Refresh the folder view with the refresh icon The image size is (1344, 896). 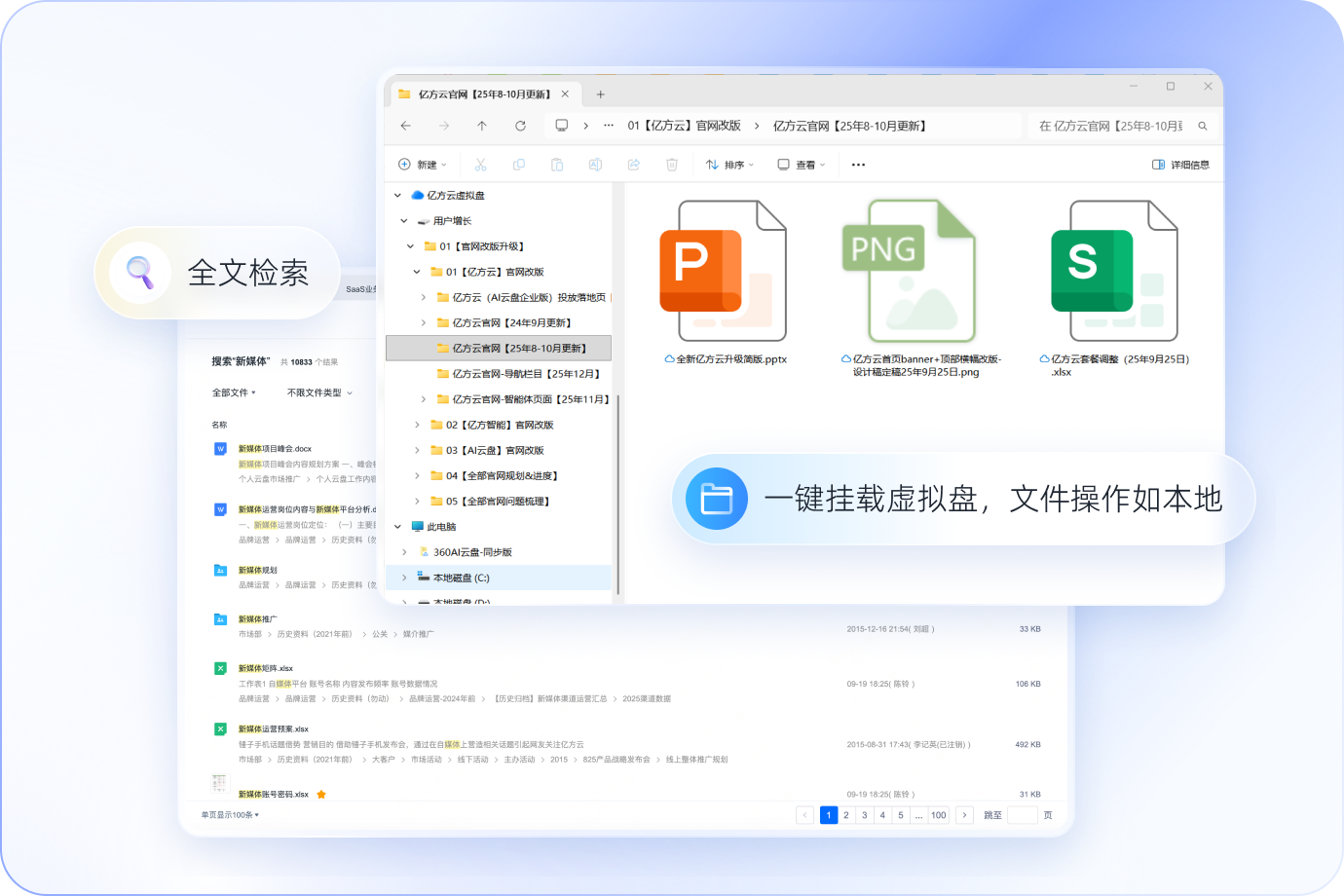[x=520, y=126]
